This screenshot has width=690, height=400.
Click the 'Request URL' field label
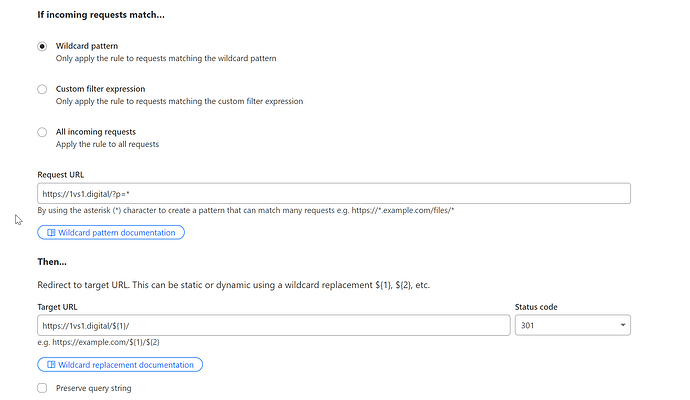60,175
